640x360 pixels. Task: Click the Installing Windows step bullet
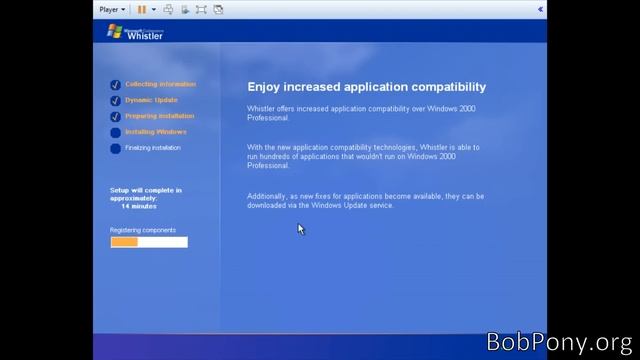point(116,133)
